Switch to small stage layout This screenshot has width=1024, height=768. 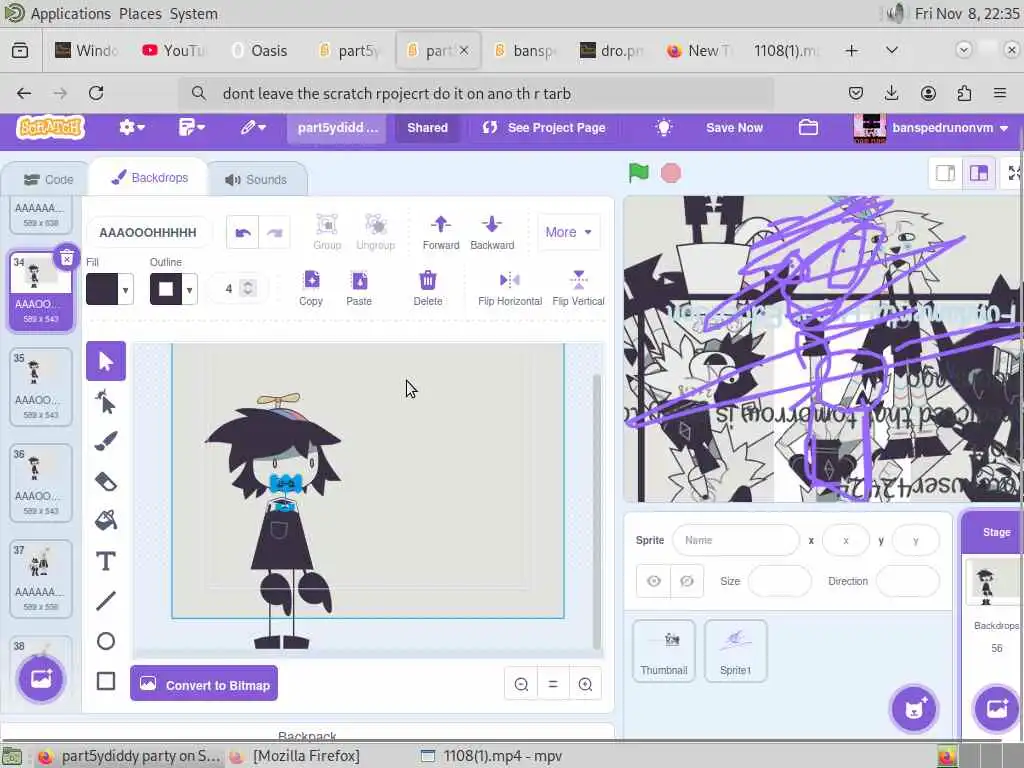tap(946, 173)
